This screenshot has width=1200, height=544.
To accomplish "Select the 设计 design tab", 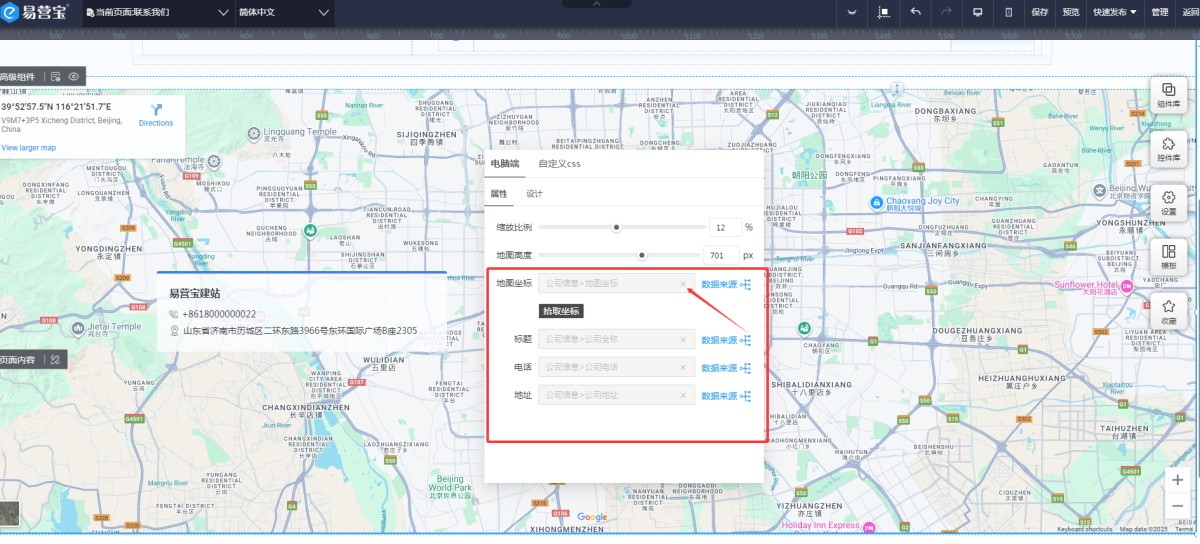I will tap(534, 193).
